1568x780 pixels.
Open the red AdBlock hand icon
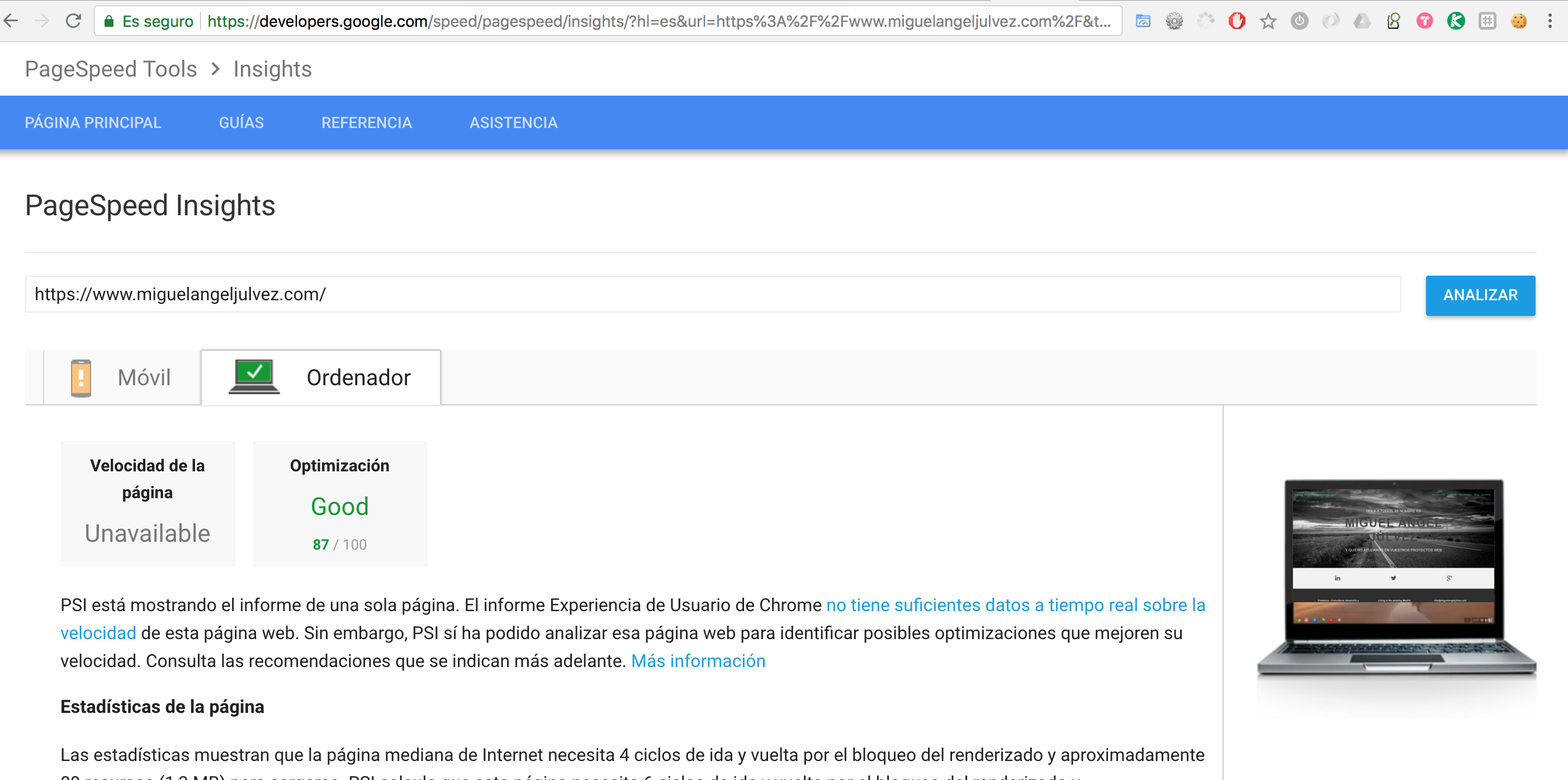pos(1237,21)
